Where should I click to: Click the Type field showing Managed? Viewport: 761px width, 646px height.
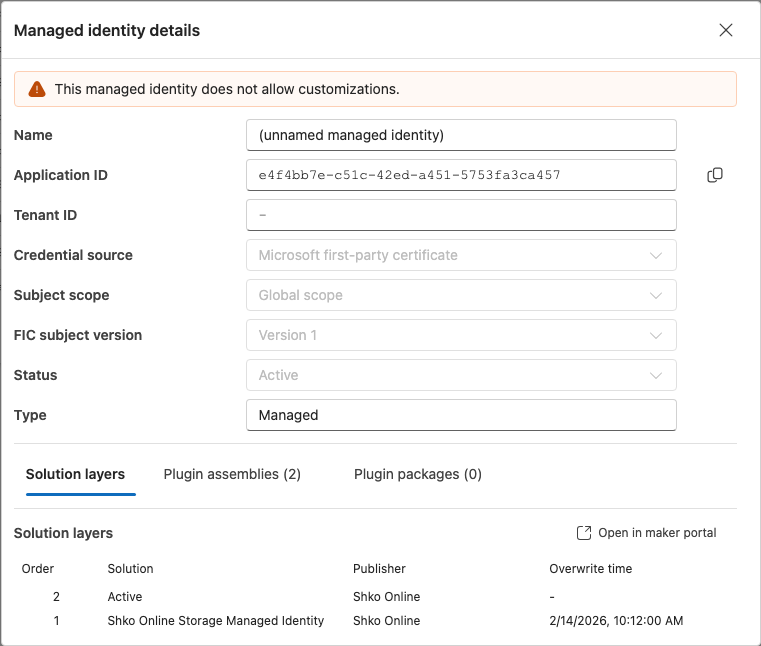(461, 415)
